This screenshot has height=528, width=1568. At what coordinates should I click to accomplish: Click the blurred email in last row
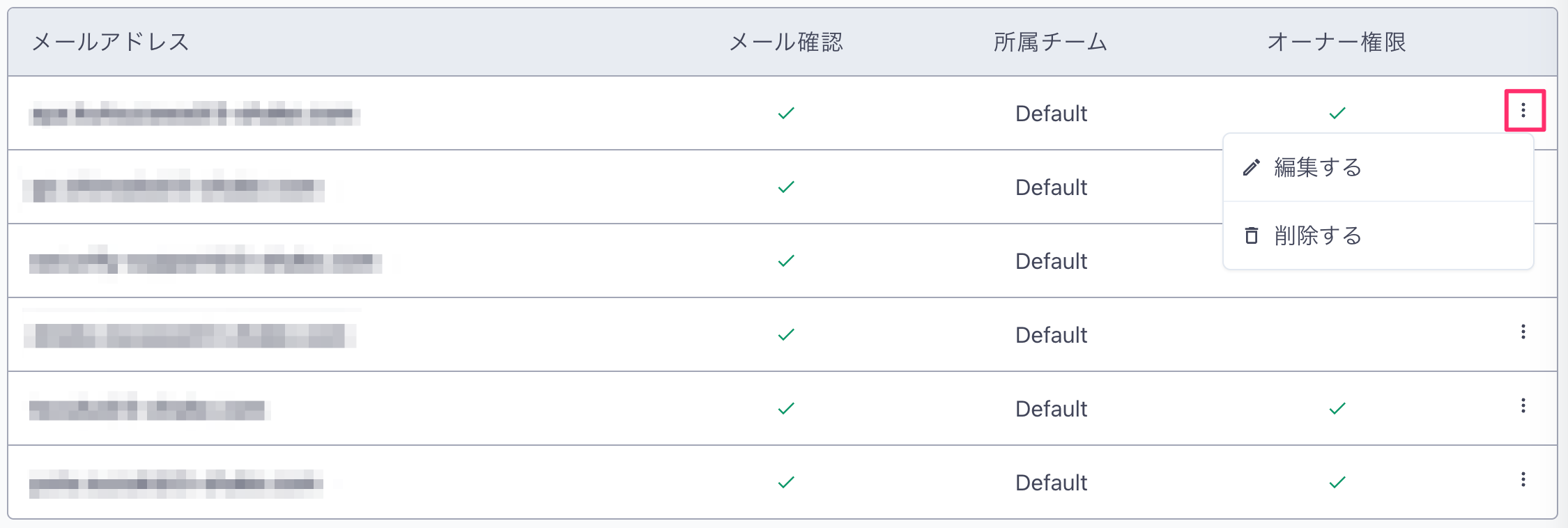pos(176,483)
